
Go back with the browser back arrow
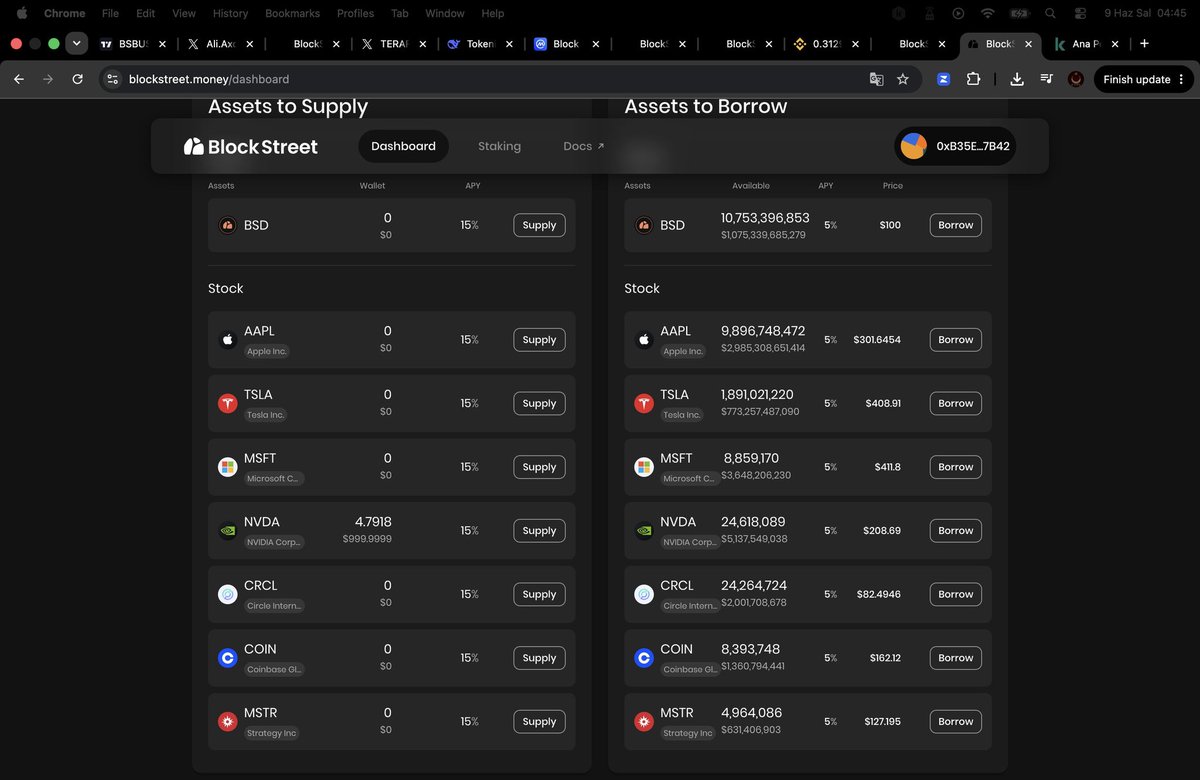point(18,79)
